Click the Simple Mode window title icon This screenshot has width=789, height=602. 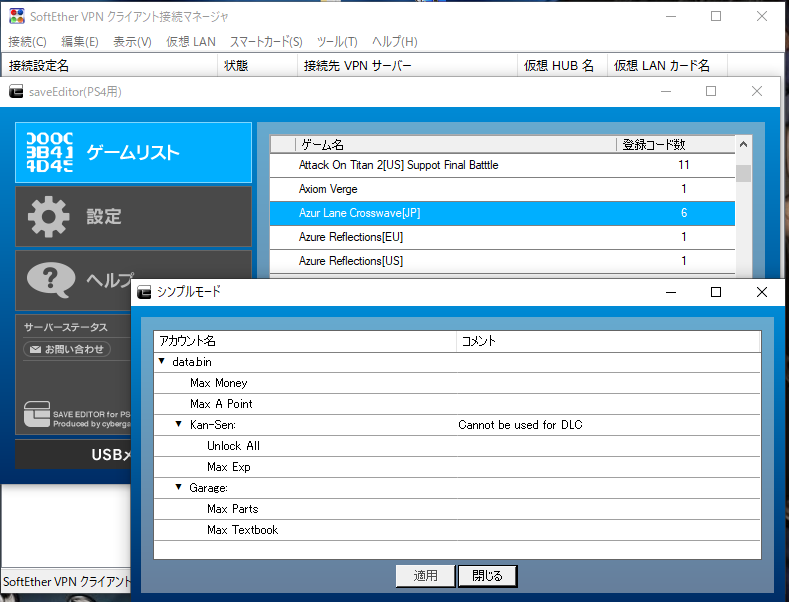[x=145, y=292]
